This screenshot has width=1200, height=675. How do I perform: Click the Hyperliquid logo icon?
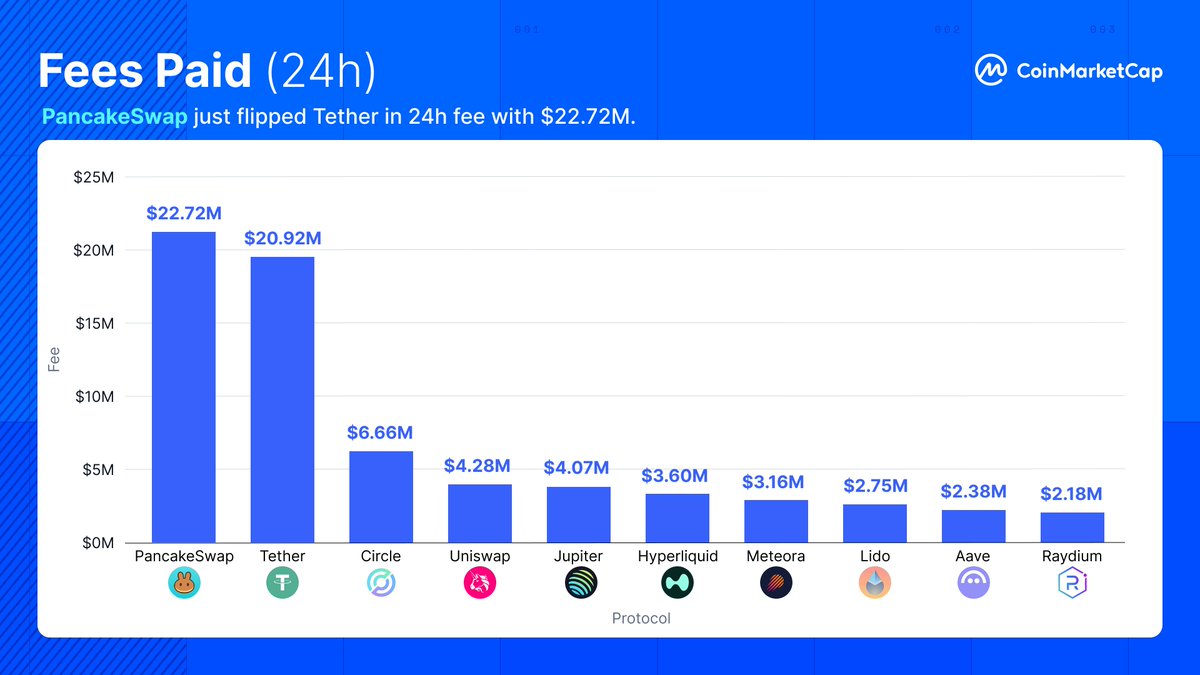coord(677,583)
